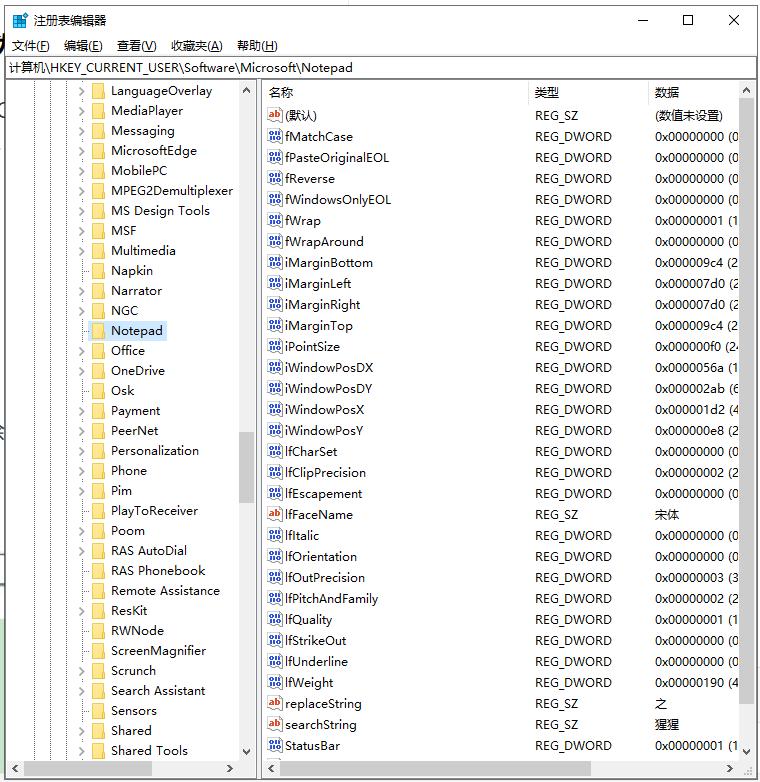Viewport: 760px width, 782px height.
Task: Click the DWORD icon next to lfItalic
Action: point(275,535)
